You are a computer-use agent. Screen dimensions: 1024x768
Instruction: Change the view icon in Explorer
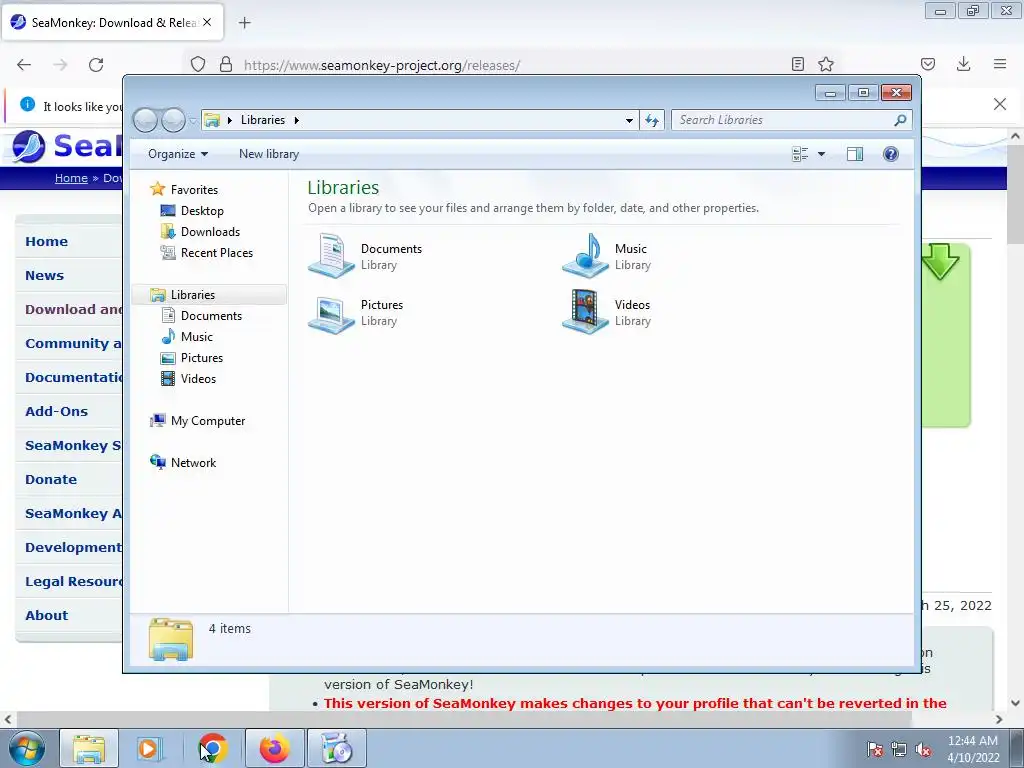coord(800,154)
